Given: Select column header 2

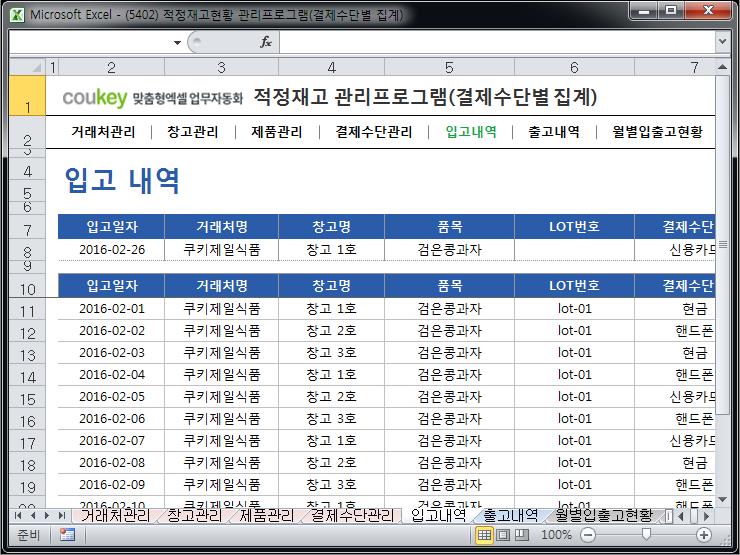Looking at the screenshot, I should (x=111, y=67).
